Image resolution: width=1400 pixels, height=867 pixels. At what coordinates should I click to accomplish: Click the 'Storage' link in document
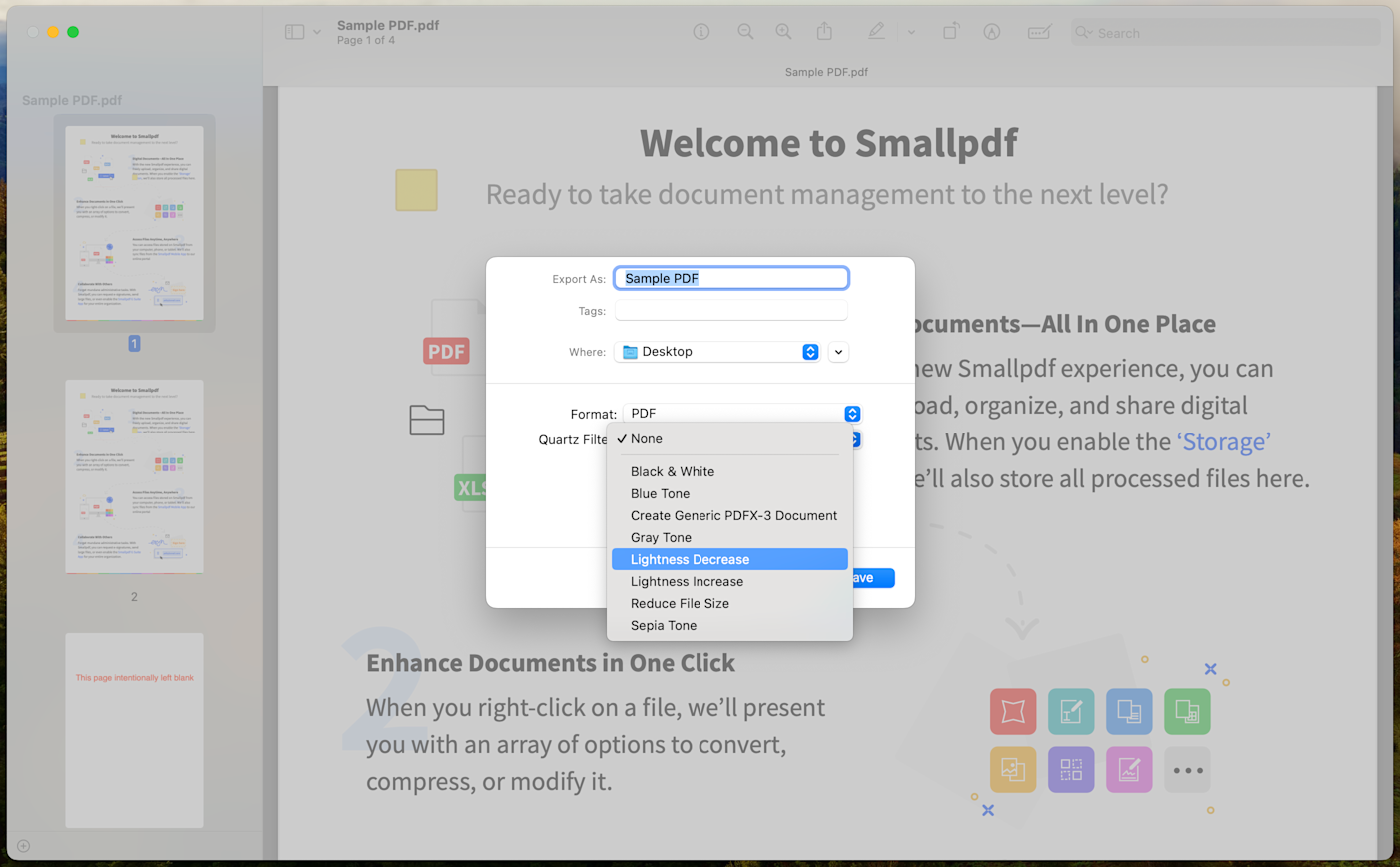tap(1223, 441)
